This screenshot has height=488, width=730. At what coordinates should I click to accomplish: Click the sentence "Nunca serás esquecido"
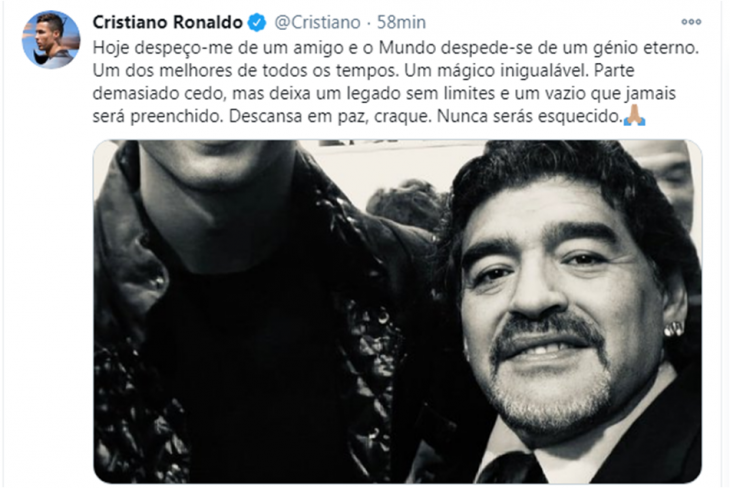530,116
